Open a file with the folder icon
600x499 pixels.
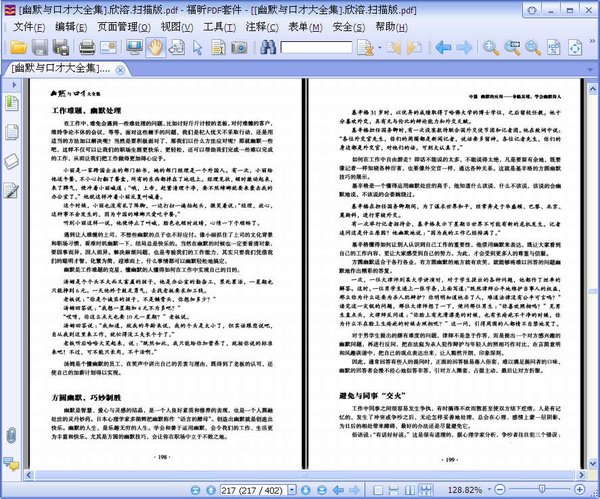click(x=18, y=47)
